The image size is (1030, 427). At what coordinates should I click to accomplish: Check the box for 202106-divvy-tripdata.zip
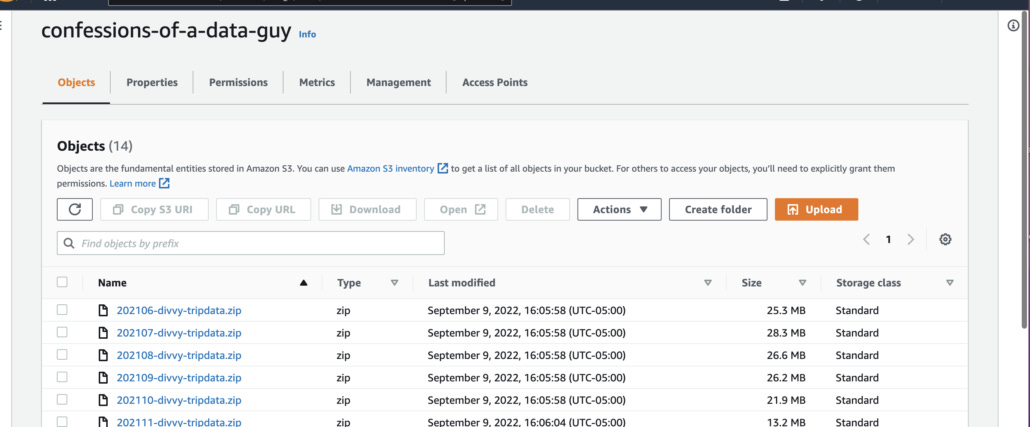click(x=62, y=310)
